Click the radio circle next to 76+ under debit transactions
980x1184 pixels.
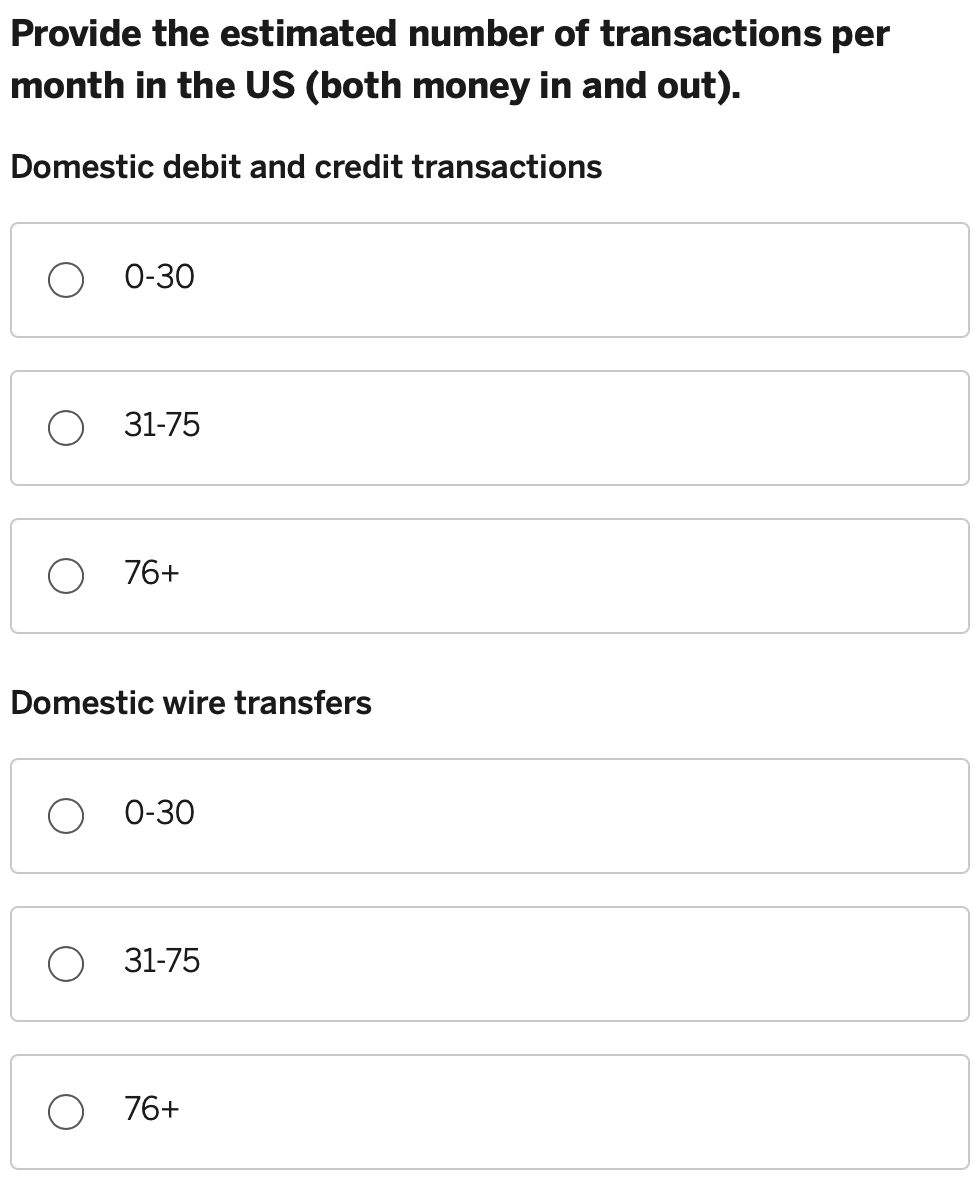[66, 577]
